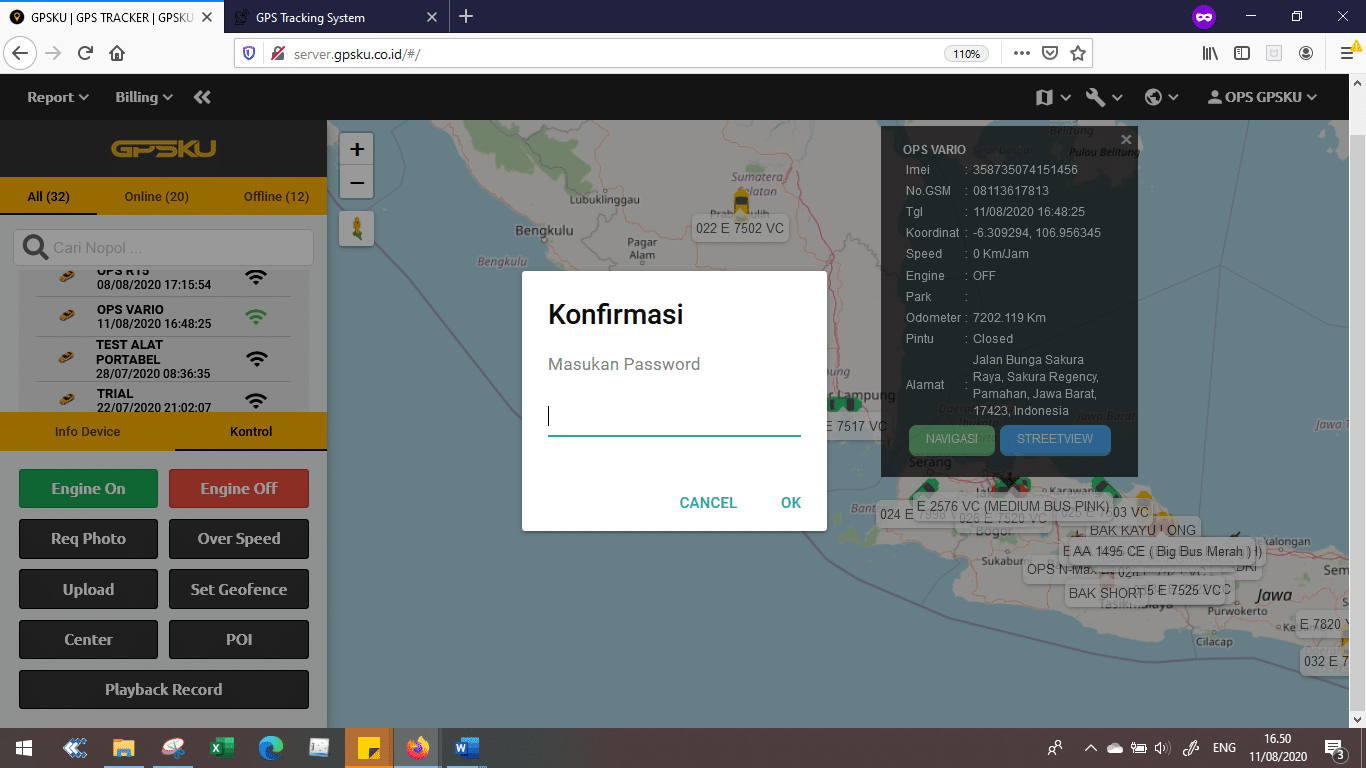Click the map zoom out minus button
Image resolution: width=1366 pixels, height=768 pixels.
(x=357, y=183)
